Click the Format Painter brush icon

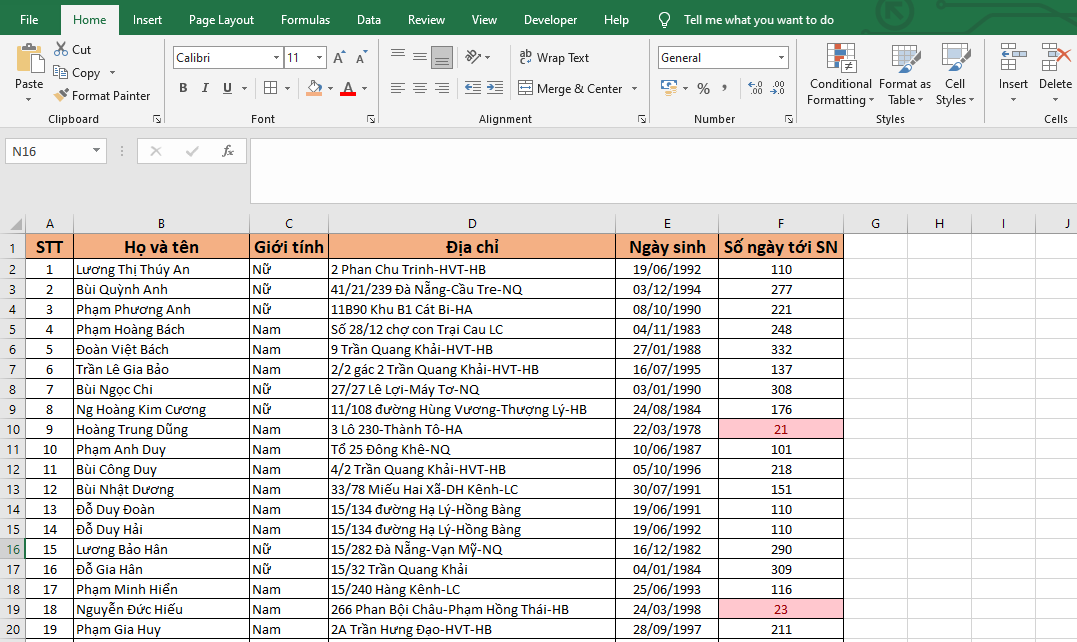coord(61,96)
